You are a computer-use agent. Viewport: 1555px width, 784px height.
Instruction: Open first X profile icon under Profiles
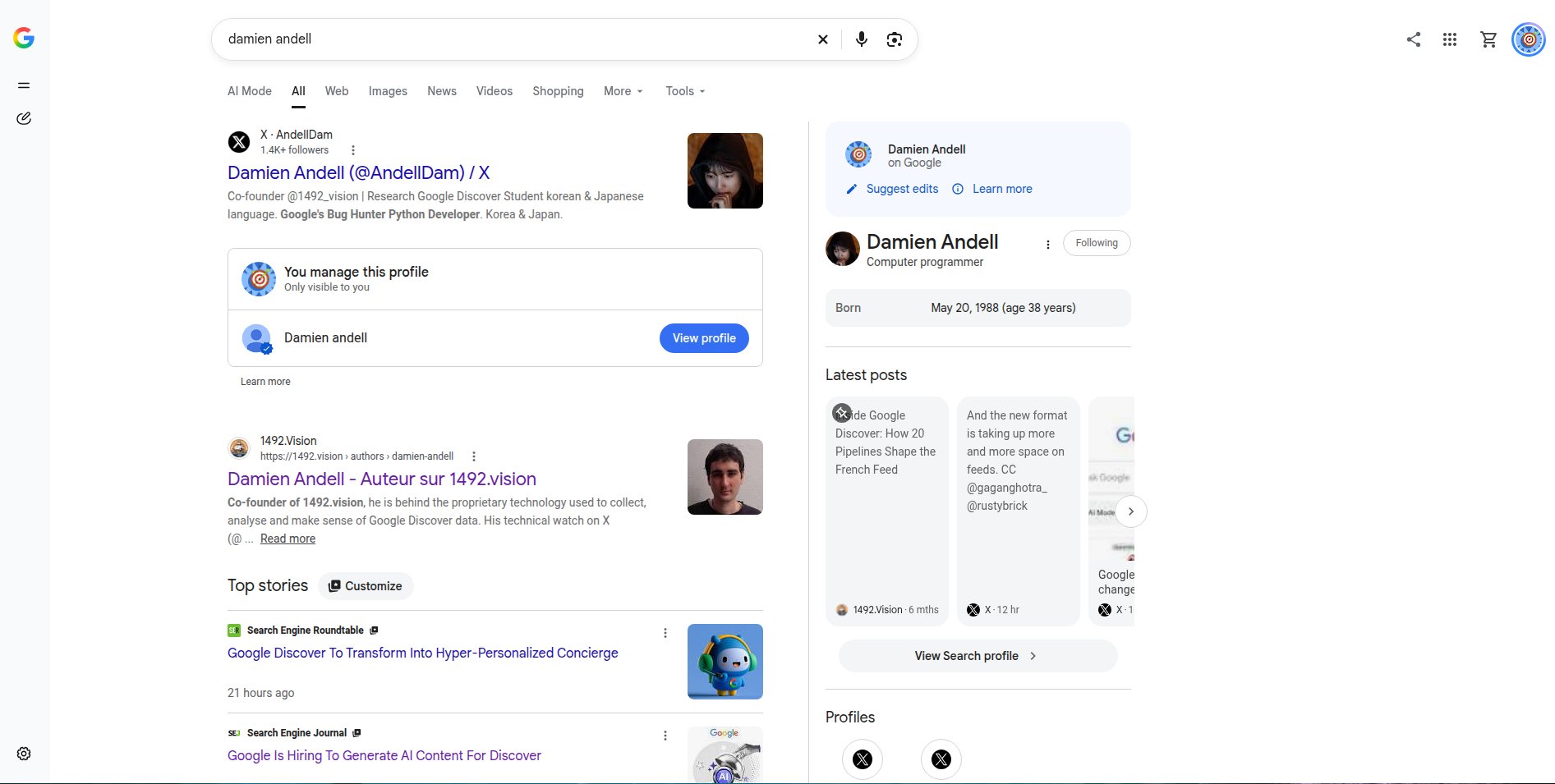coord(863,759)
